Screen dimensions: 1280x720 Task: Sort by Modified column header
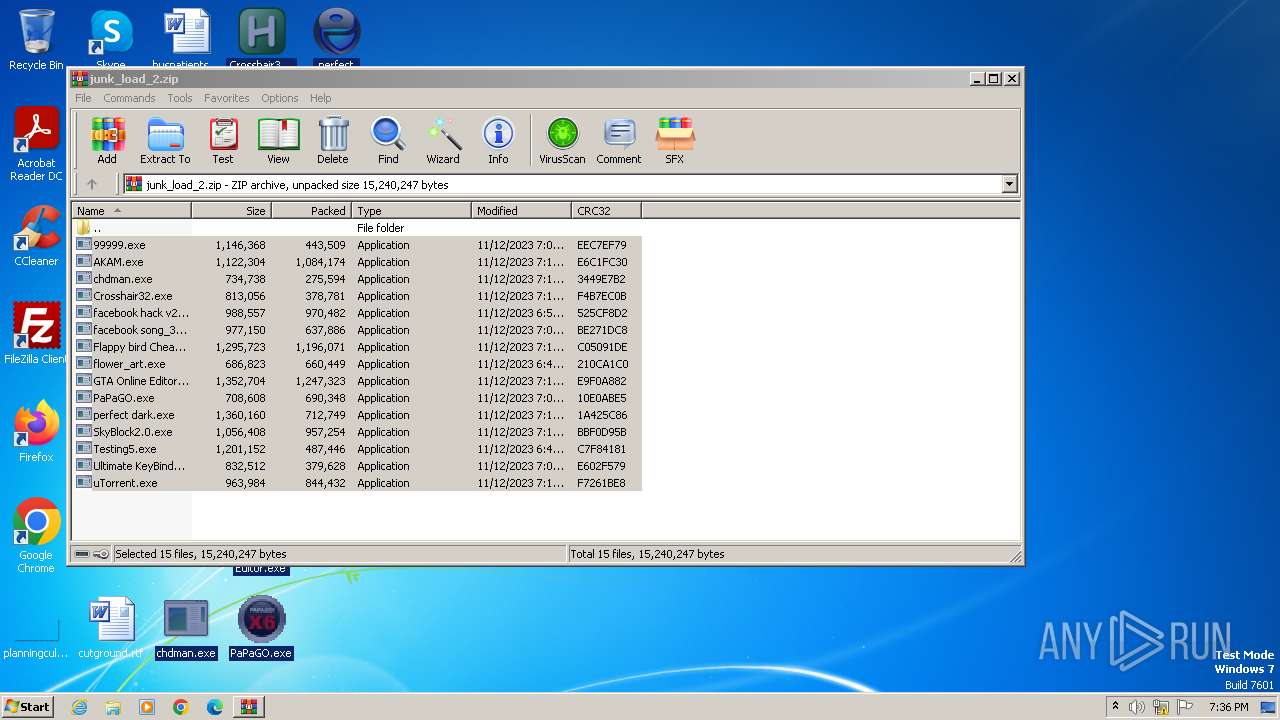[522, 211]
